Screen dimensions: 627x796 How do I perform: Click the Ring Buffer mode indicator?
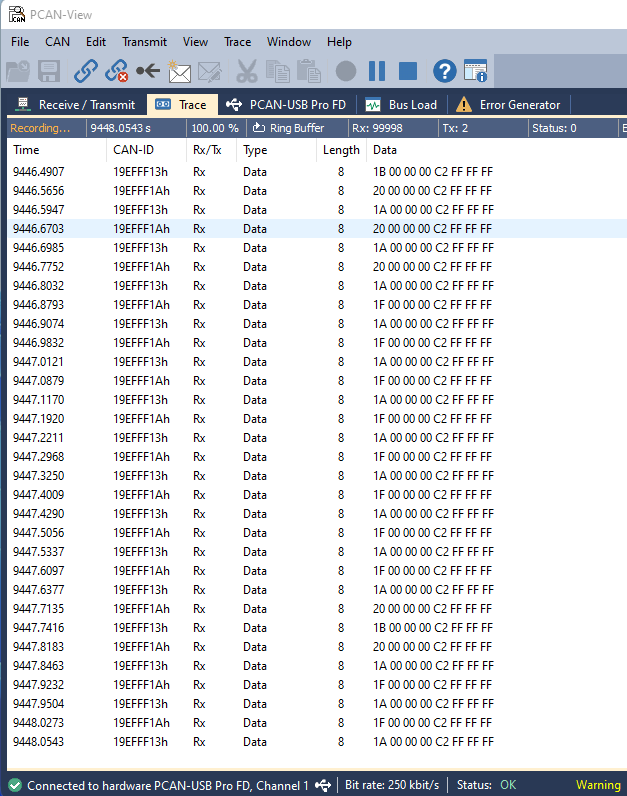pyautogui.click(x=288, y=128)
